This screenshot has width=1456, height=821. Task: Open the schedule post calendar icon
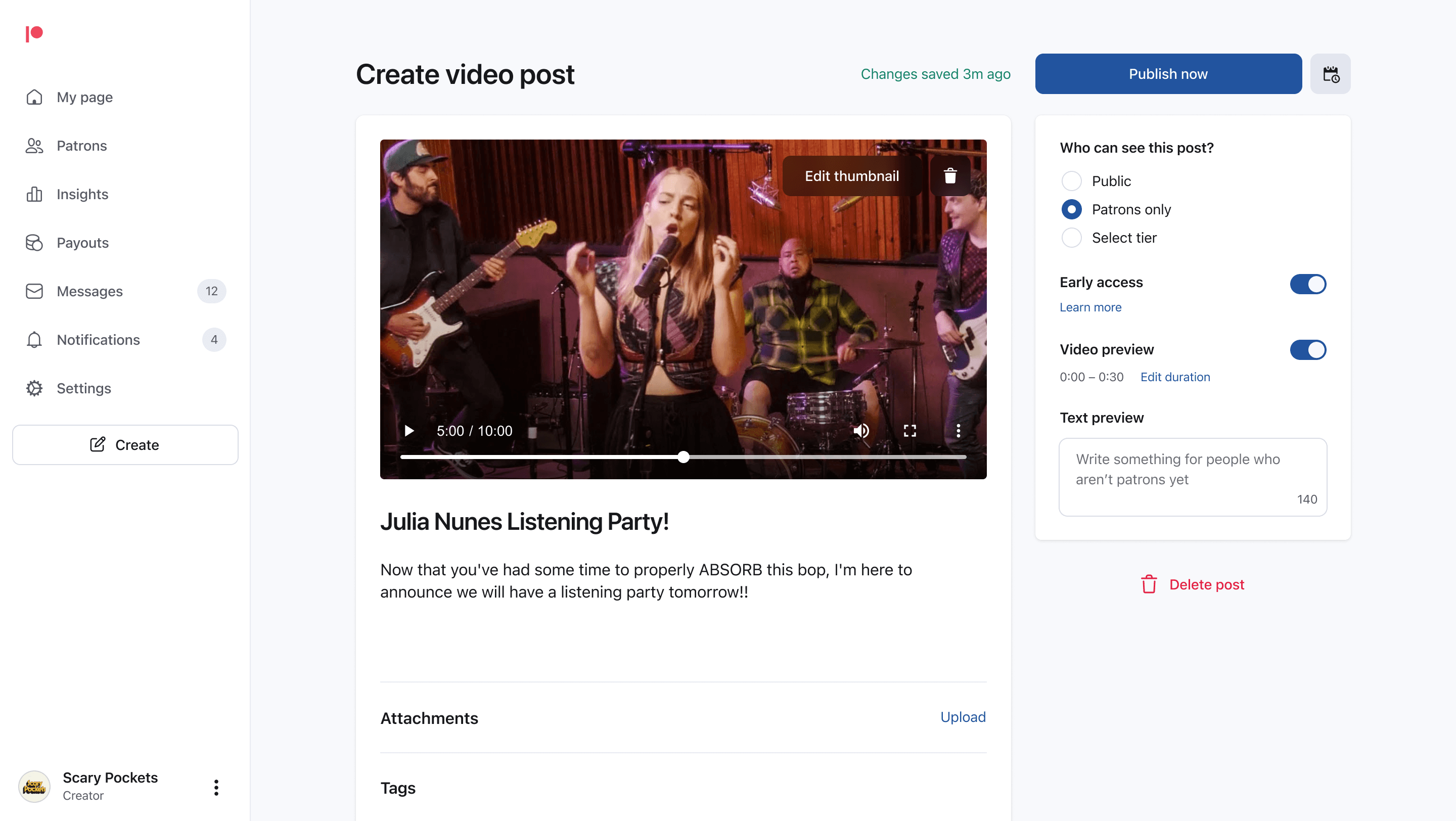(1331, 74)
